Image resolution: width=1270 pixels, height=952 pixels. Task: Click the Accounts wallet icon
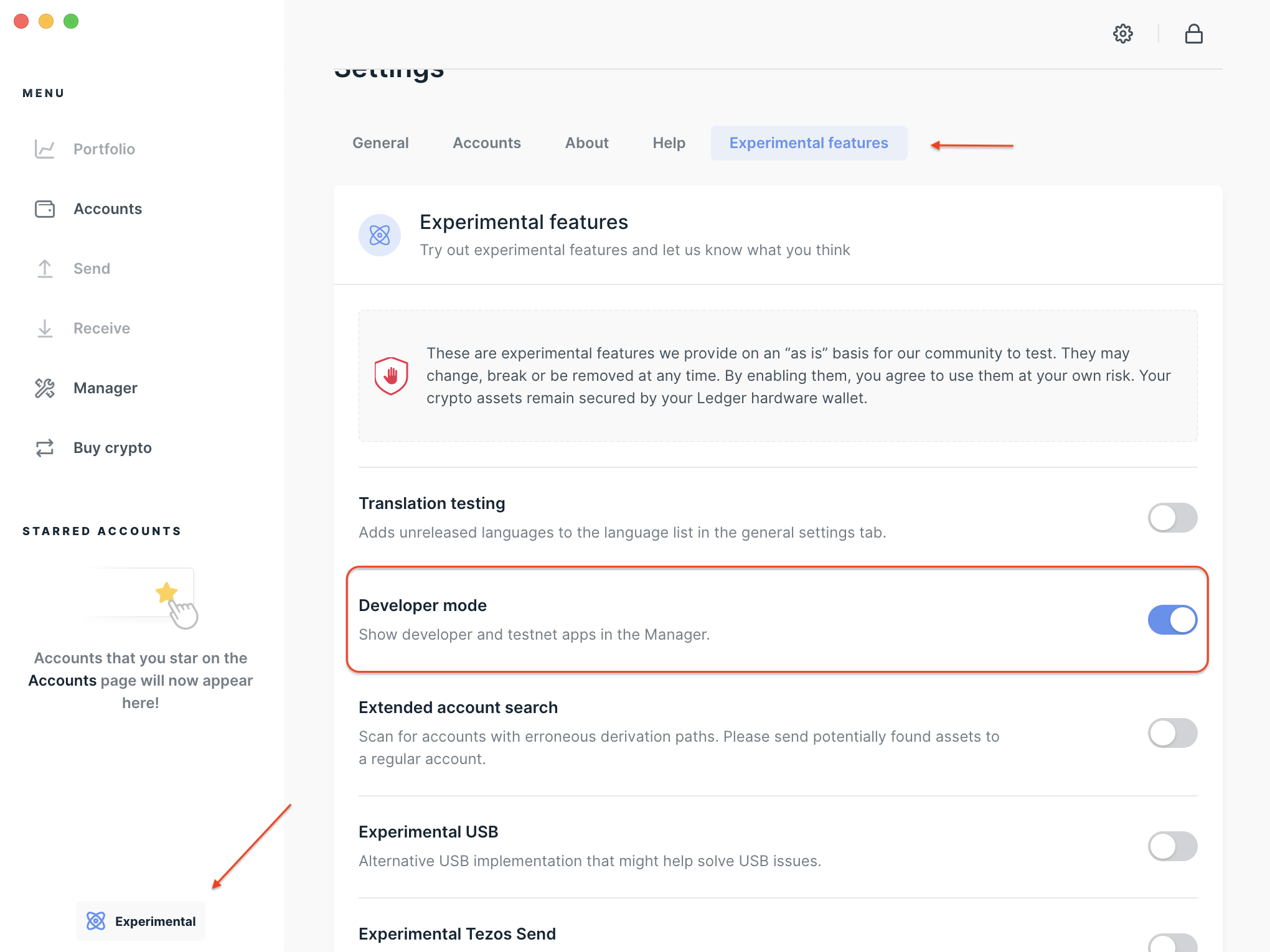(x=45, y=209)
